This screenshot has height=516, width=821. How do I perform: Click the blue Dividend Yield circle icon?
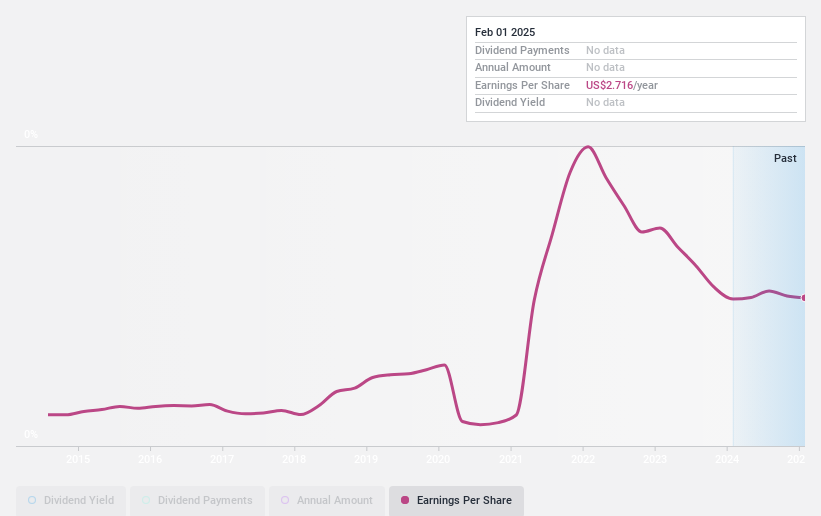point(32,500)
